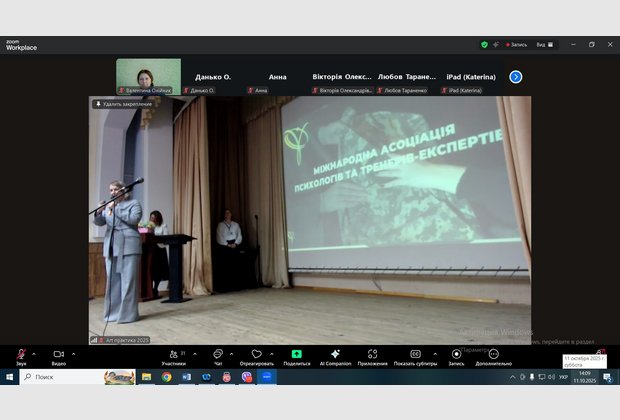Toggle Показать субтитры captions
Screen dimensions: 620x420
pyautogui.click(x=414, y=355)
